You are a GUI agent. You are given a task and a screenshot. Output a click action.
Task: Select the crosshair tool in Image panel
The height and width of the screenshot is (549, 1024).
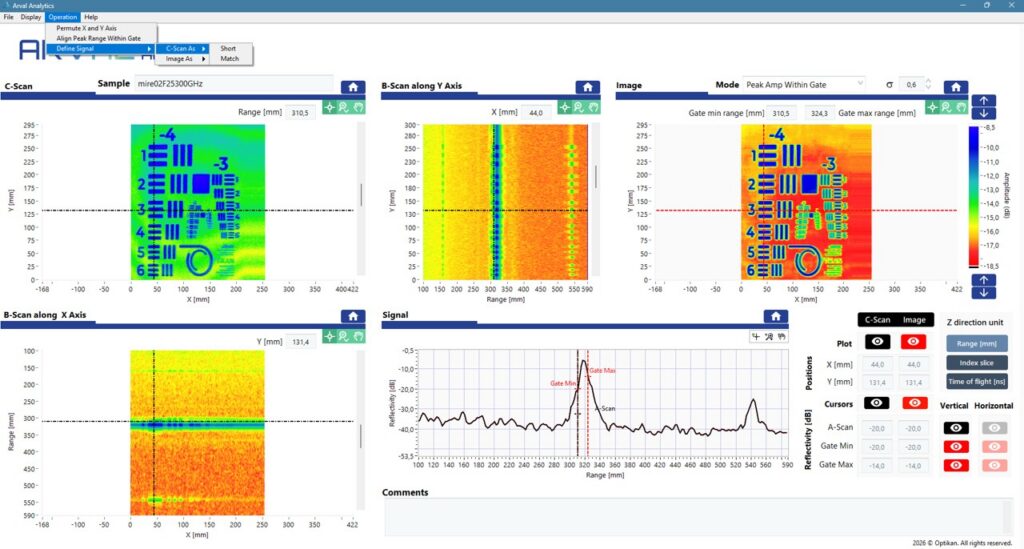(x=933, y=108)
